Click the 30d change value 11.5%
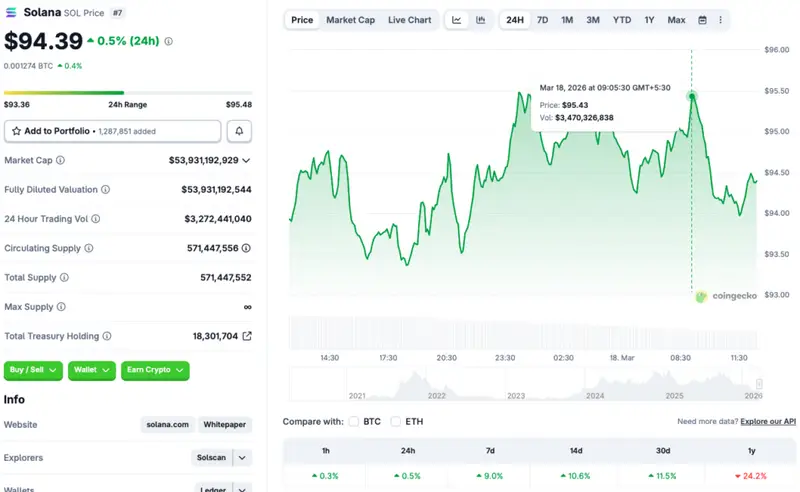The image size is (800, 492). tap(662, 476)
